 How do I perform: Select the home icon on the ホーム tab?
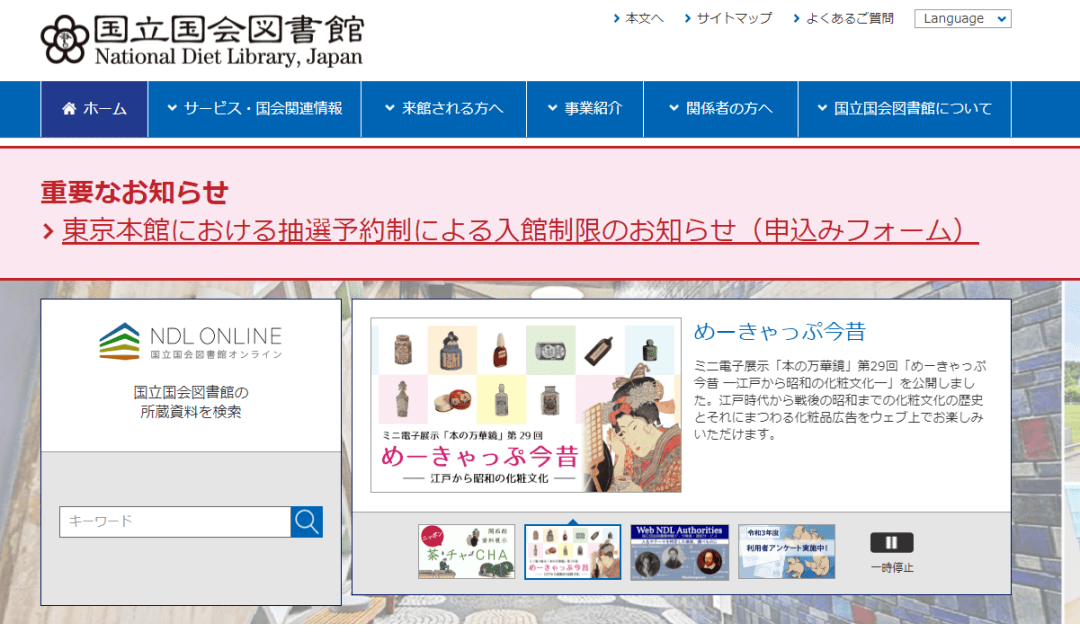(x=70, y=110)
